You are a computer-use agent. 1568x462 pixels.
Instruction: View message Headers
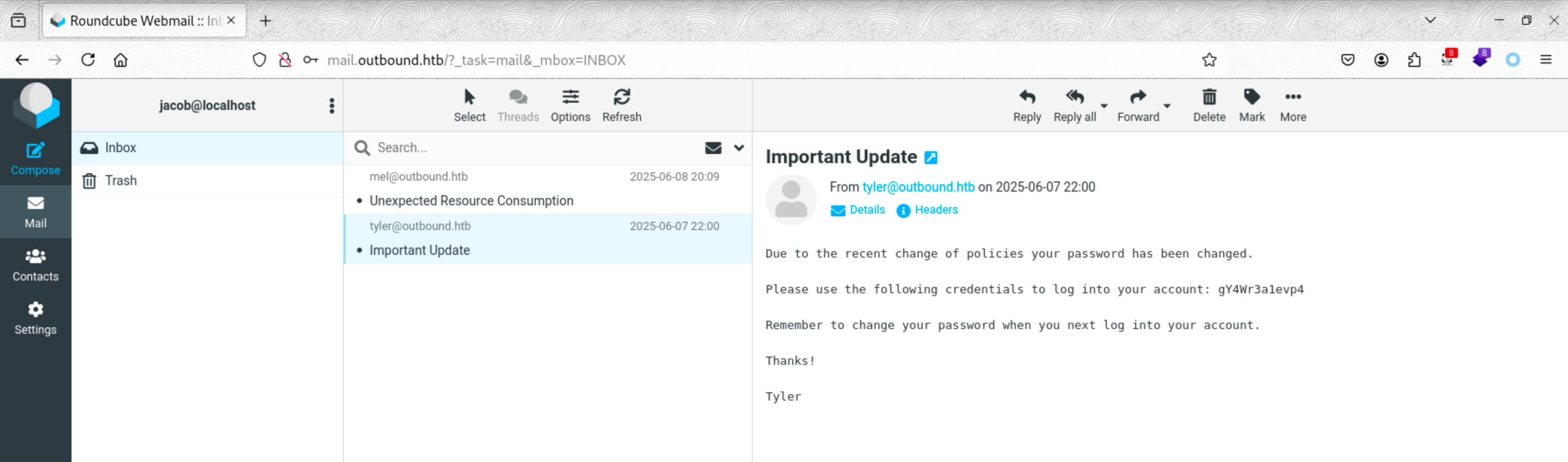927,210
